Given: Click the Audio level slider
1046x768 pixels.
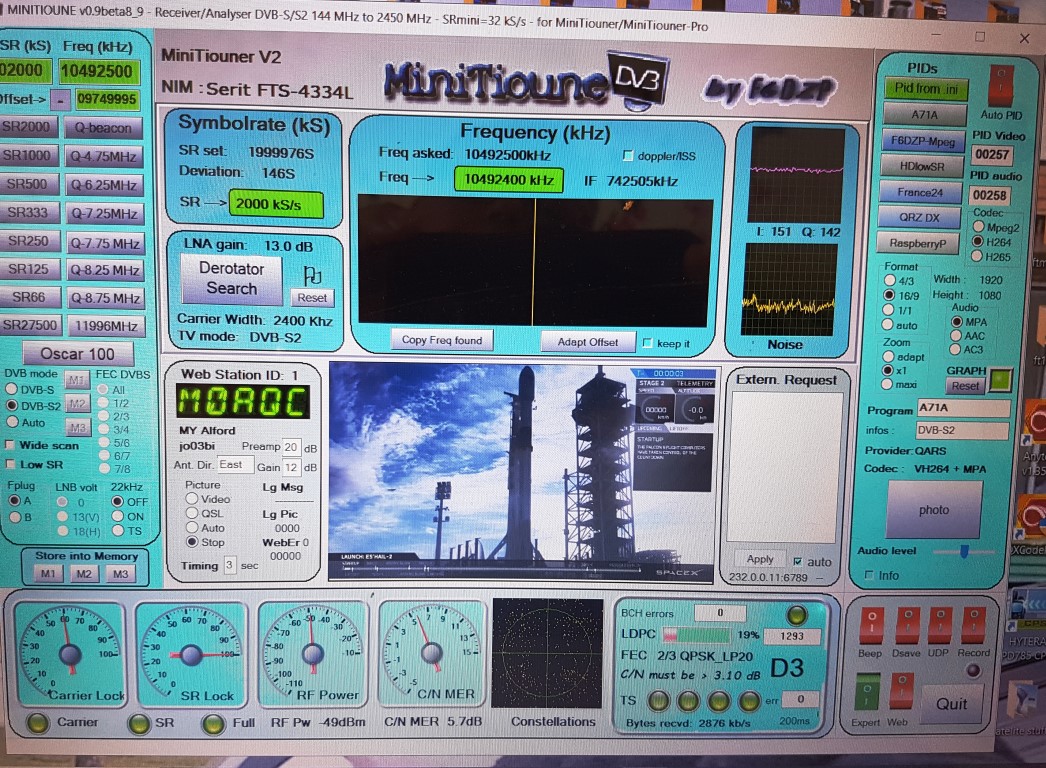Looking at the screenshot, I should click(963, 551).
